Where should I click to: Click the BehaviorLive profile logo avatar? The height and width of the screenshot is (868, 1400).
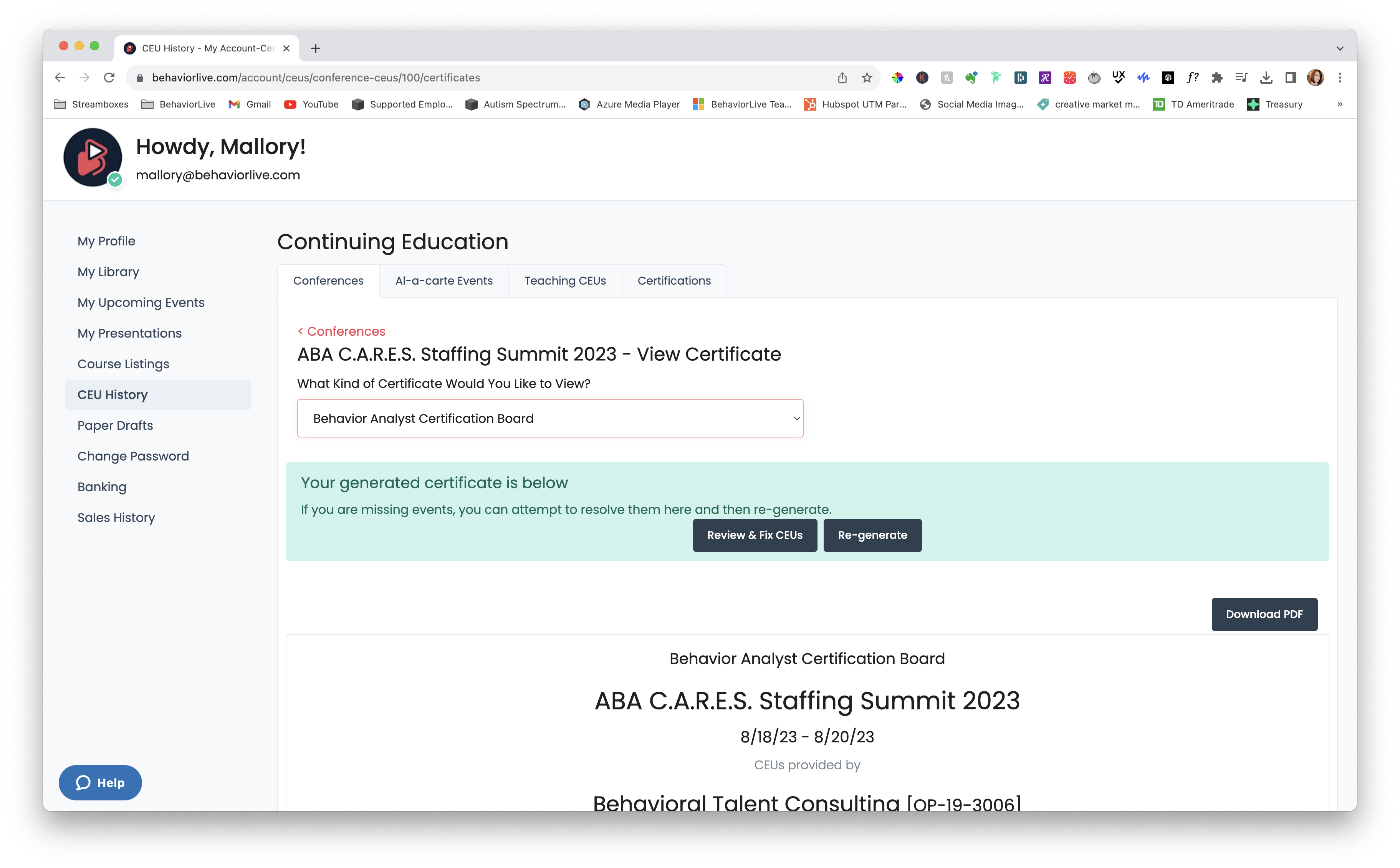(93, 157)
